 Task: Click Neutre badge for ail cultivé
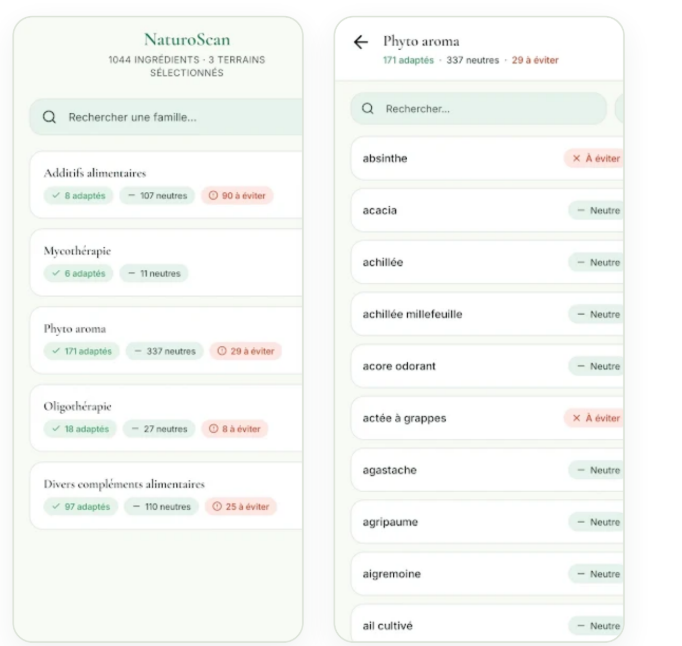596,626
